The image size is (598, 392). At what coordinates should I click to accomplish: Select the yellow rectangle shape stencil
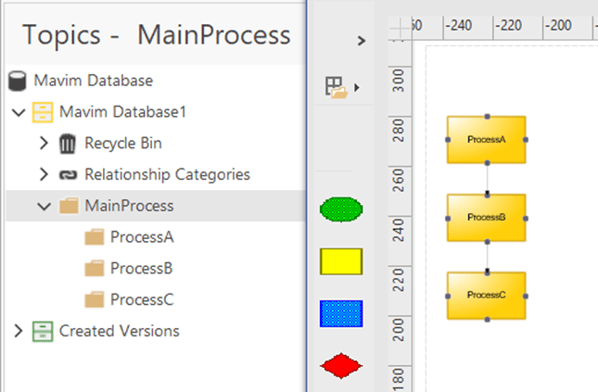coord(341,262)
